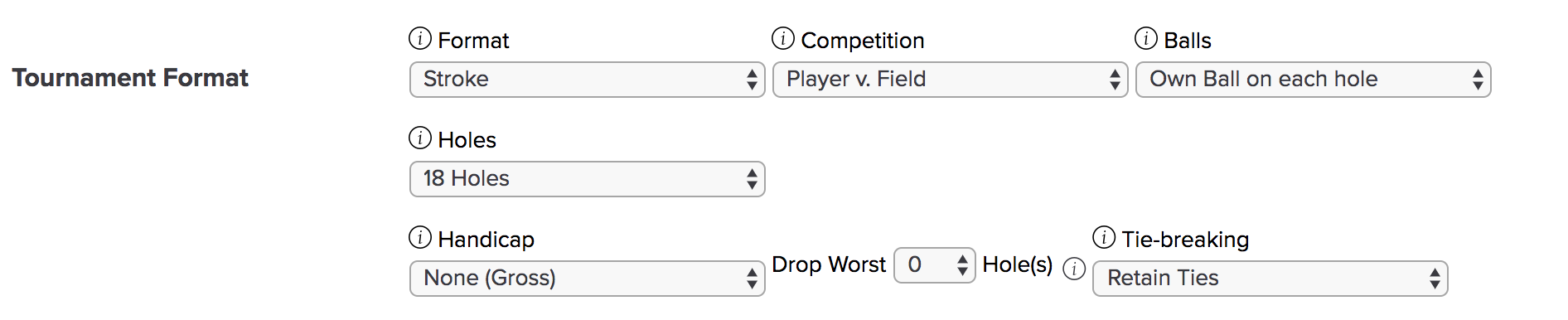Open the Handicap dropdown showing None (Gross)
Viewport: 1568px width, 320px height.
588,279
